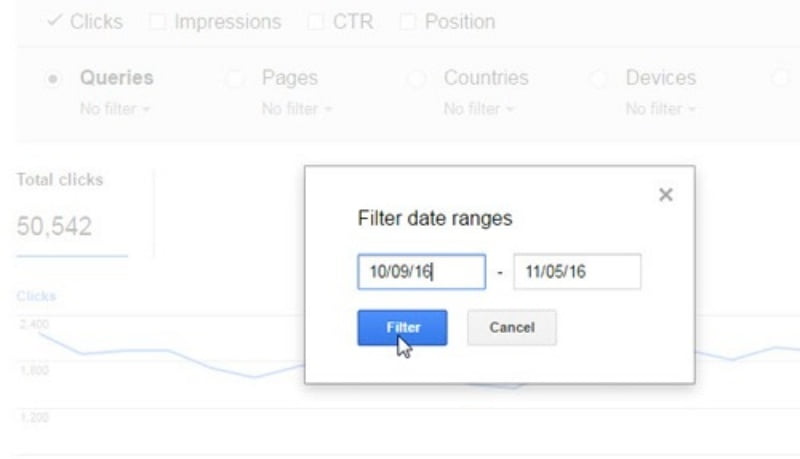Close the Filter date ranges dialog
Image resolution: width=800 pixels, height=459 pixels.
[666, 195]
